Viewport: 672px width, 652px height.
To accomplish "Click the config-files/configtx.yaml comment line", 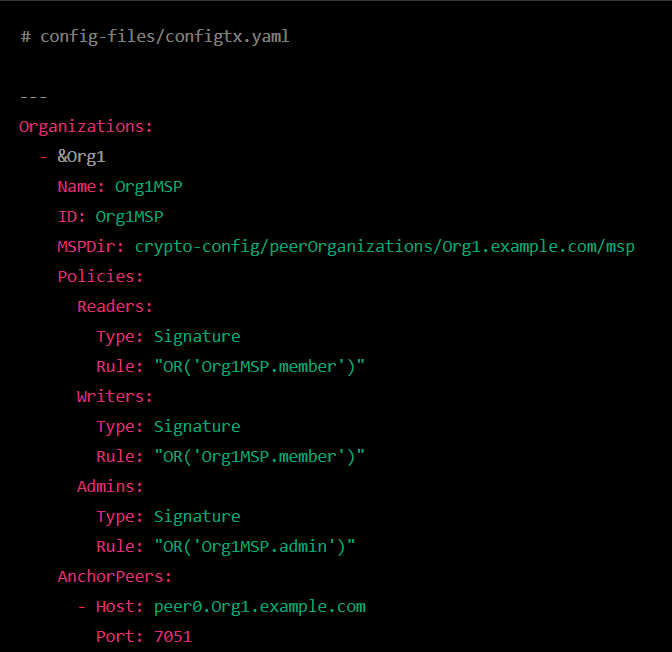I will [x=155, y=36].
